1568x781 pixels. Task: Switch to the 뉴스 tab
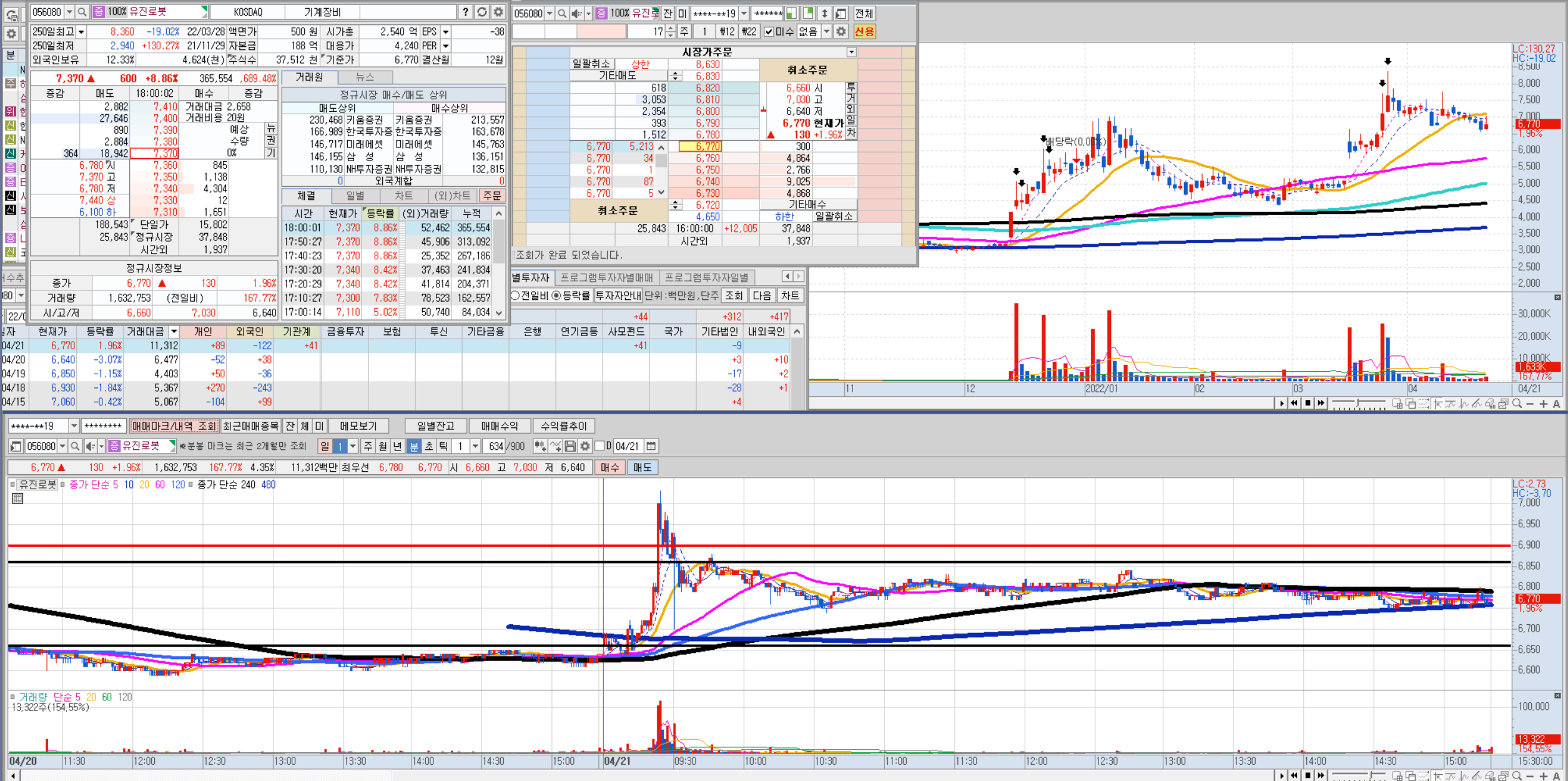coord(365,77)
